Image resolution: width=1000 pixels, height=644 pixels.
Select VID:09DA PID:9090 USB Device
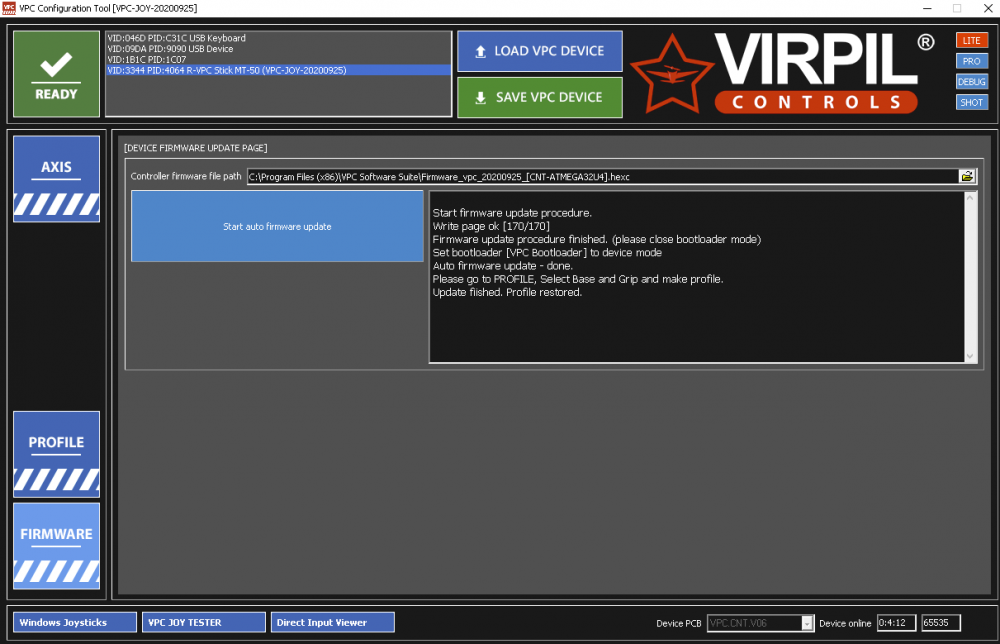coord(278,49)
